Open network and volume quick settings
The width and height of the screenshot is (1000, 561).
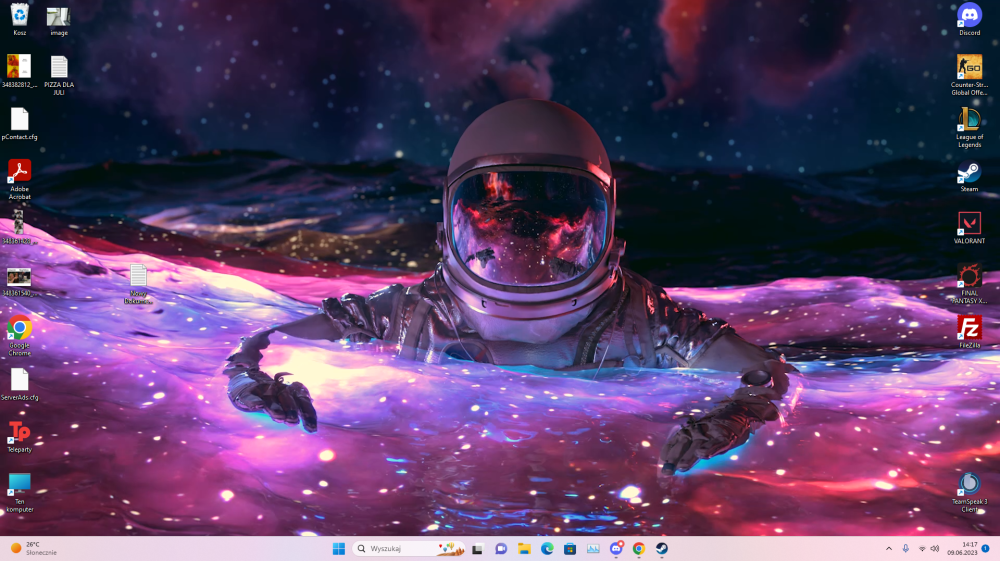click(929, 549)
